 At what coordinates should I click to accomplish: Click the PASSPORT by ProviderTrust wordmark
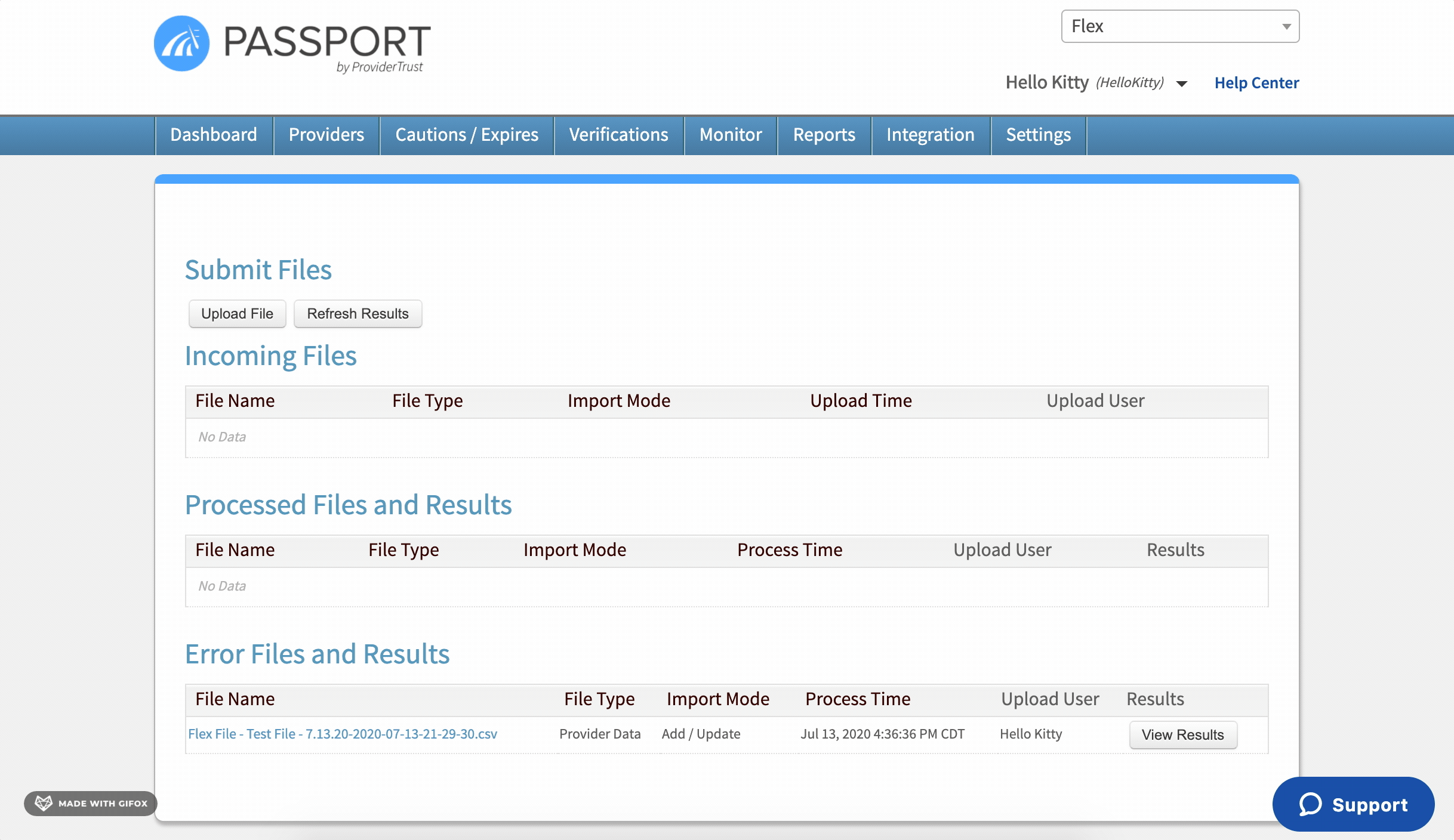click(x=326, y=48)
